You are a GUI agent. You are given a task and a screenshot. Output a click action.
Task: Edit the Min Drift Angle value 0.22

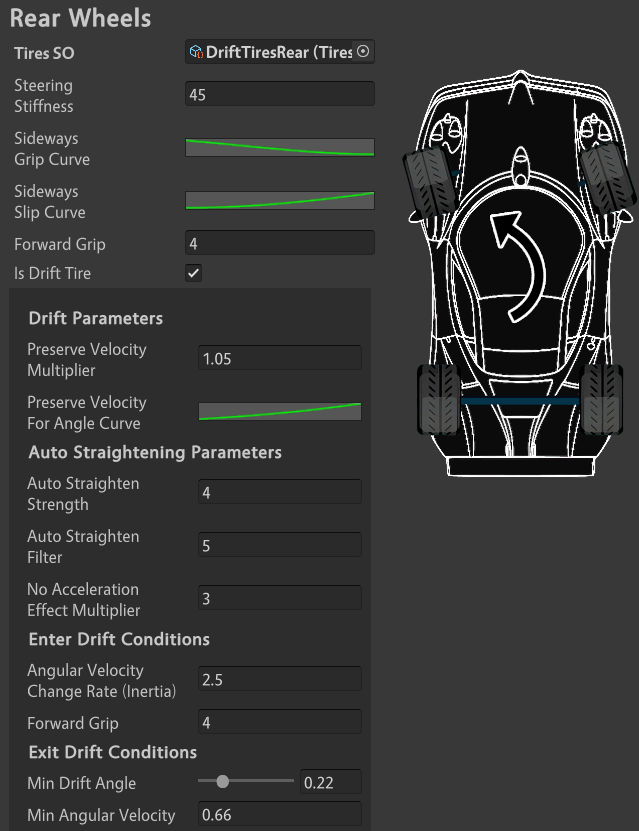[331, 782]
